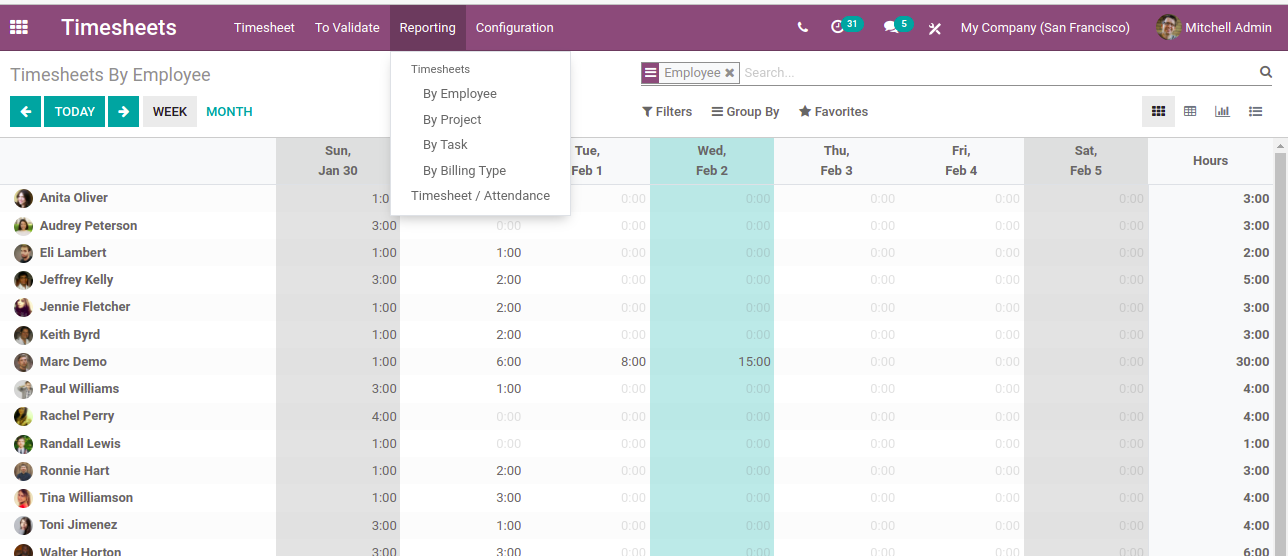Click the Hours total column header
Screen dimensions: 1288x556
point(1210,161)
